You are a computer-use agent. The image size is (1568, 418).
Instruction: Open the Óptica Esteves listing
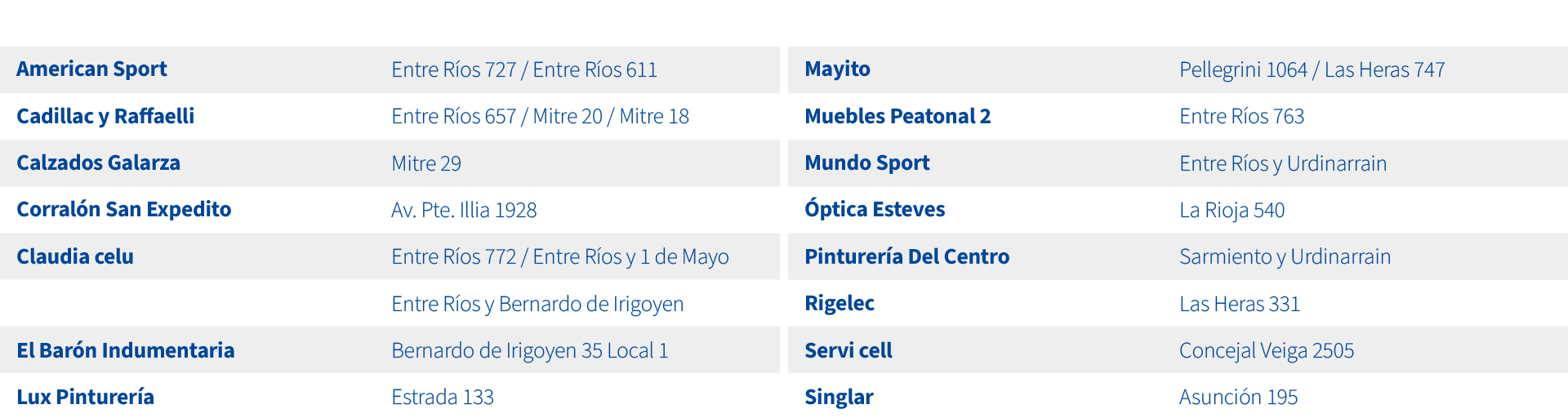point(875,209)
